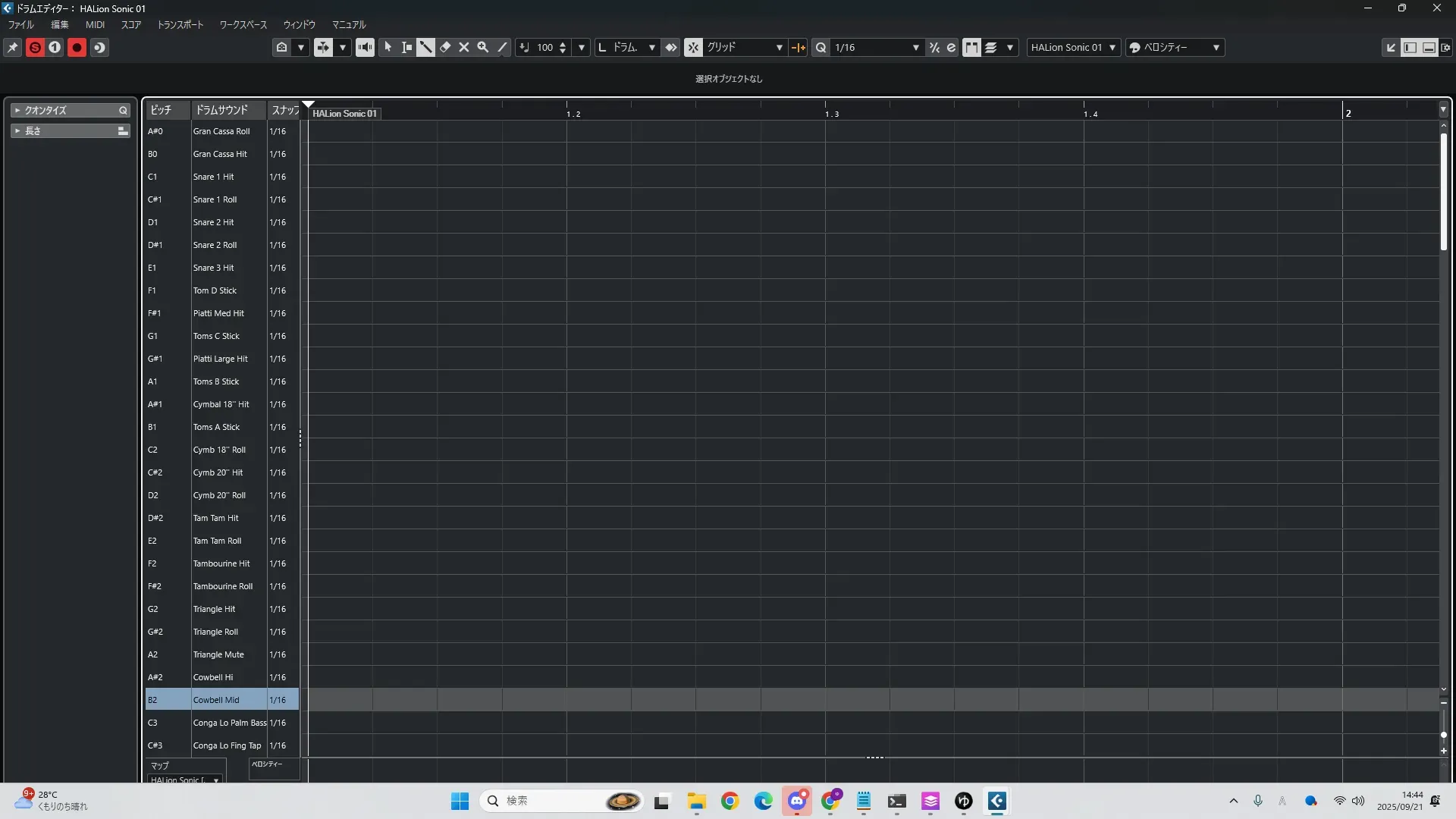
Task: Select the Zoom magnifier tool
Action: click(x=483, y=47)
